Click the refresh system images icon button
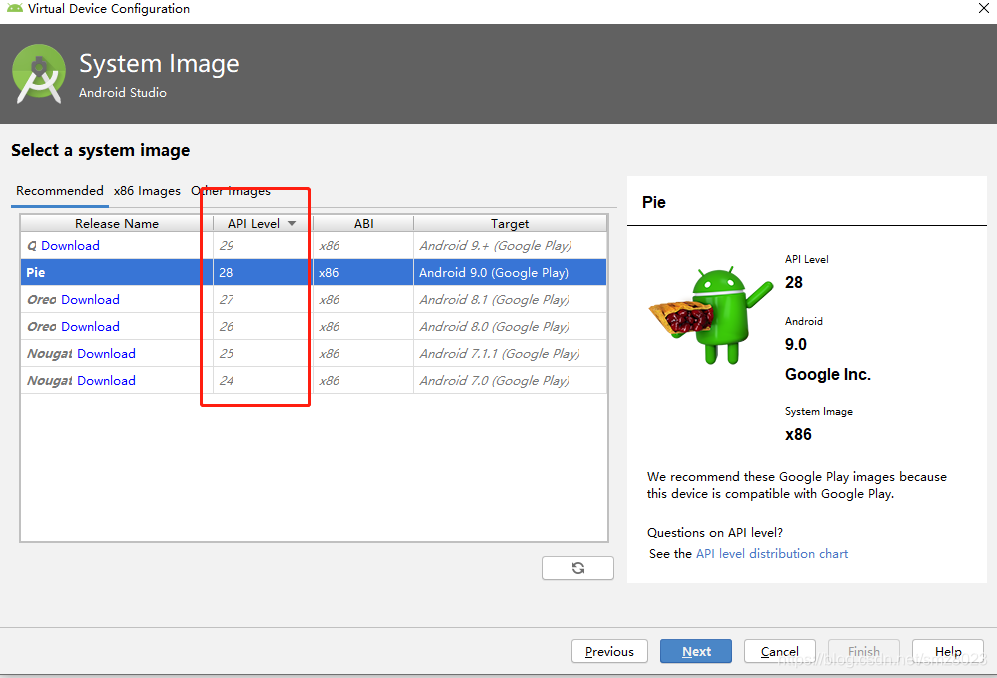 click(x=577, y=568)
